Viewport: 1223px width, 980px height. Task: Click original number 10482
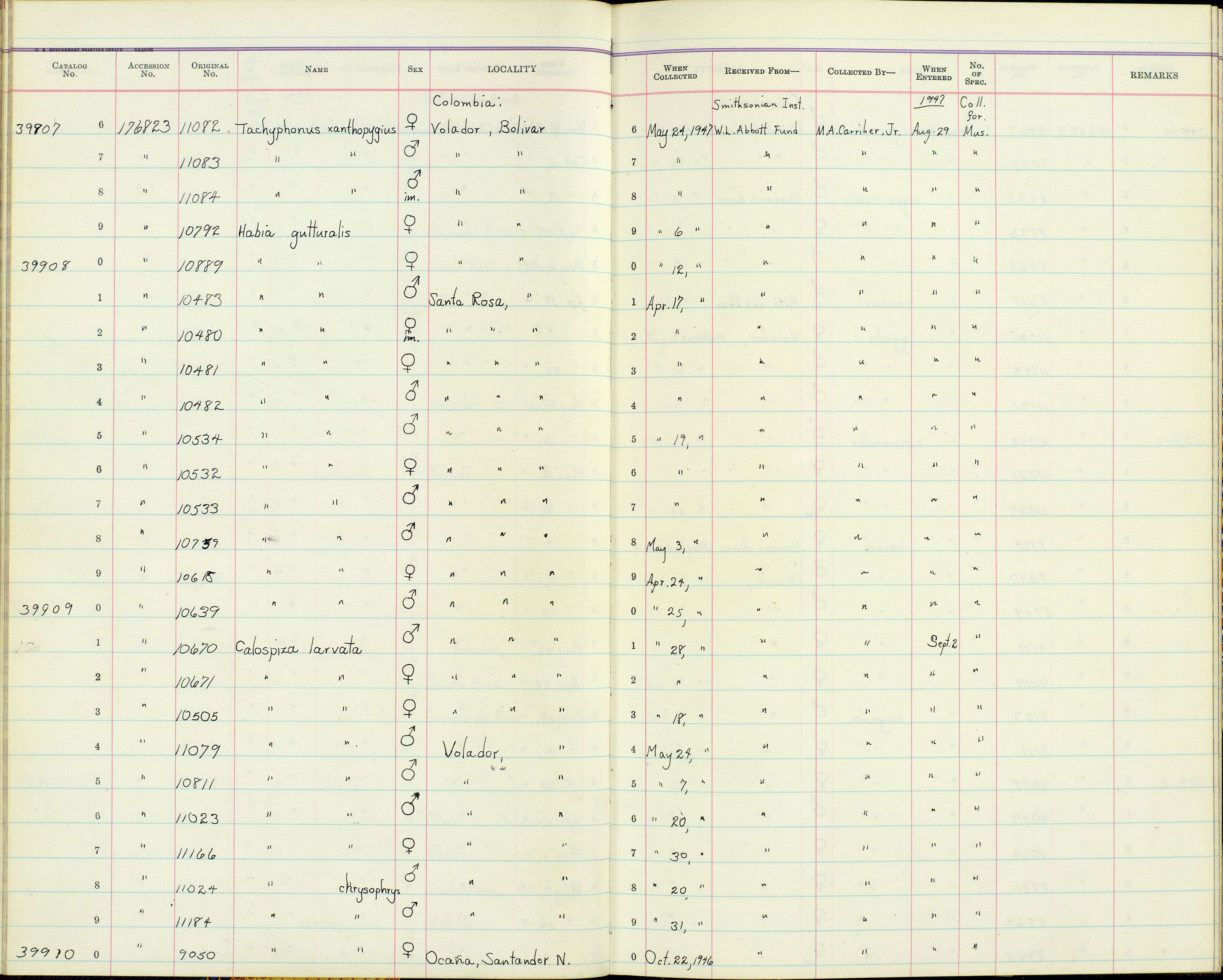click(201, 405)
